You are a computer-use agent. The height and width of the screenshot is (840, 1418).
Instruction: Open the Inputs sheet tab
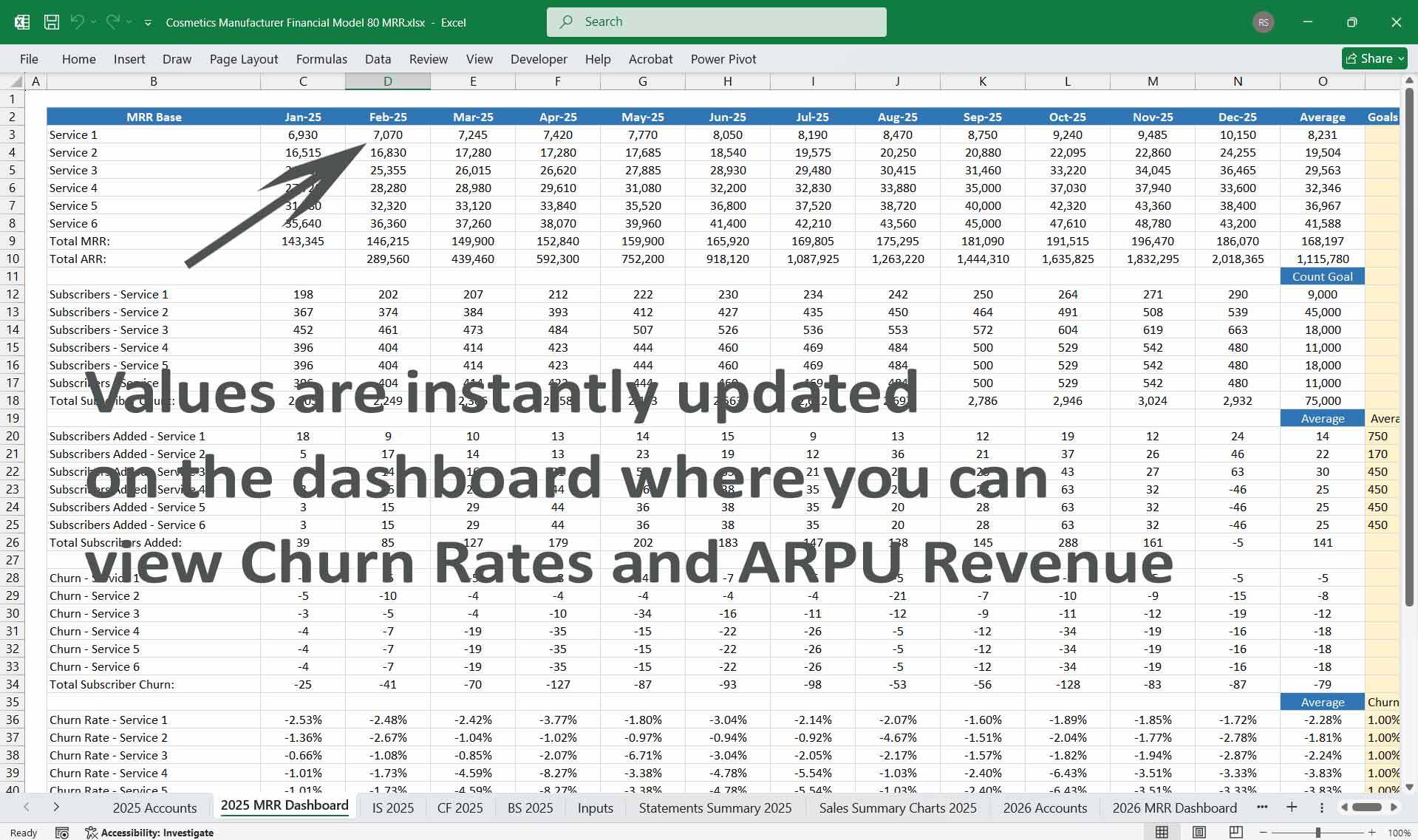coord(595,807)
